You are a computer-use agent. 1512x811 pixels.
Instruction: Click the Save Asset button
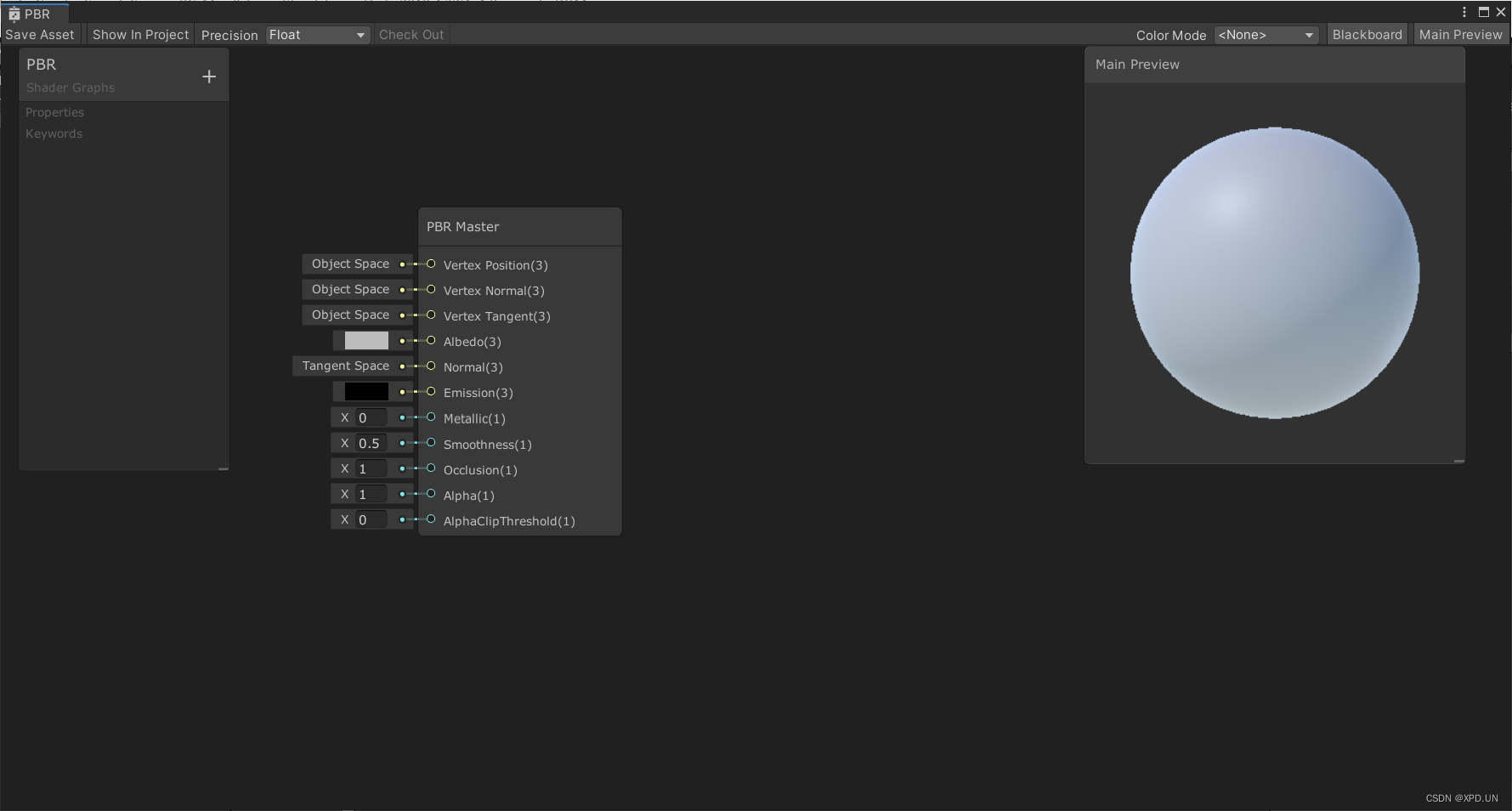click(39, 34)
